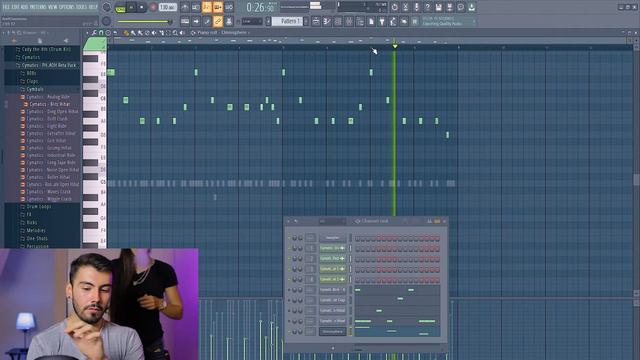Click the metronome icon

[x=185, y=7]
